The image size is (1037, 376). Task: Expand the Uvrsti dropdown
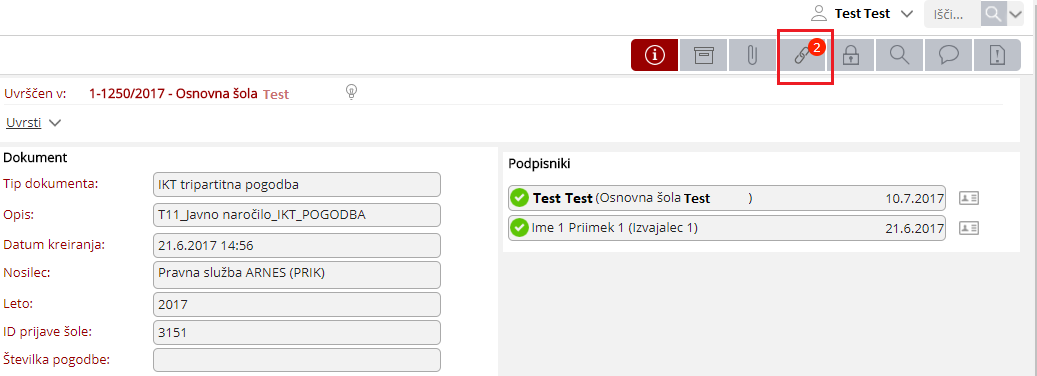pos(33,122)
